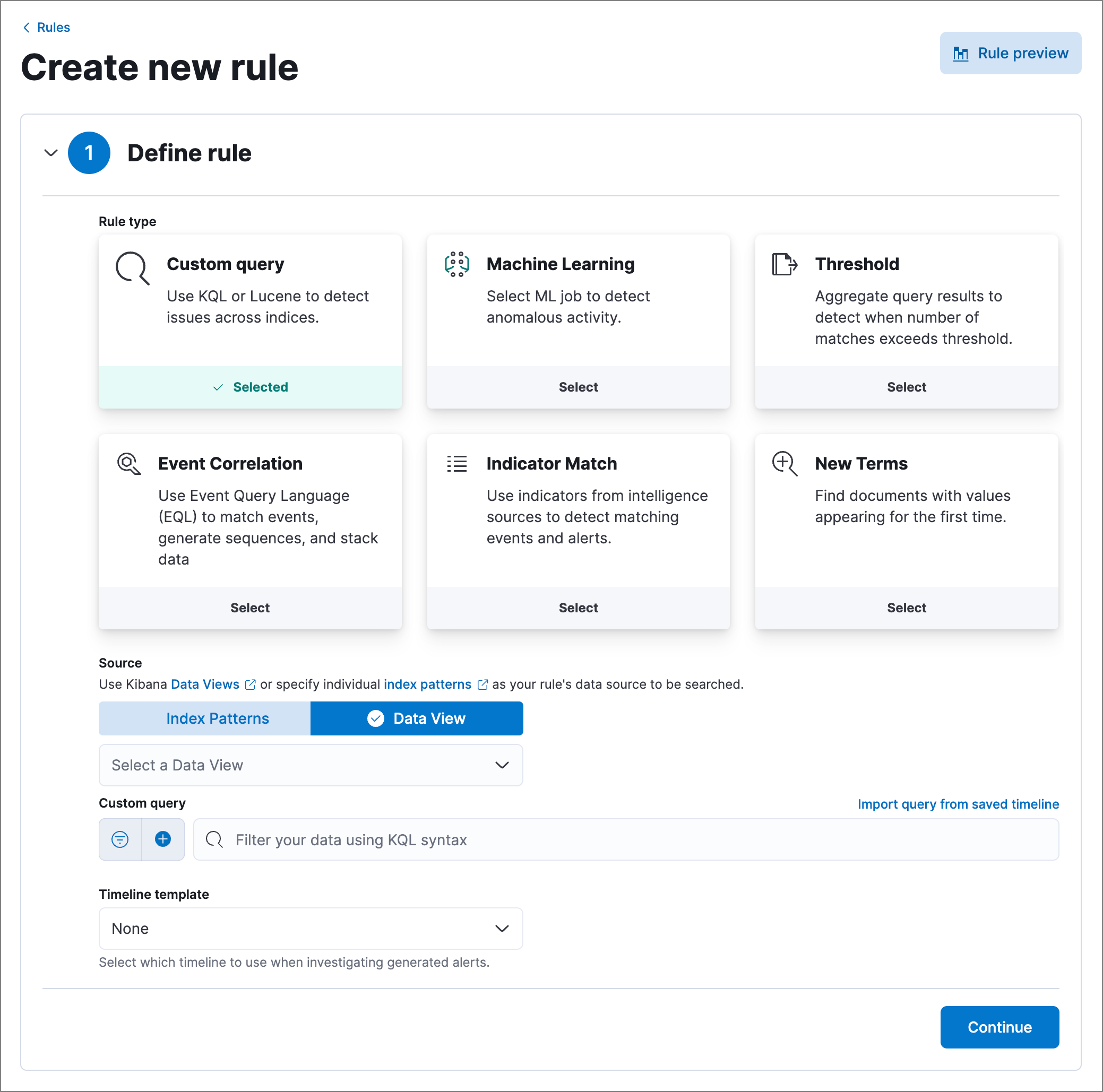Click the Machine Learning card icon
This screenshot has height=1092, width=1103.
456,264
